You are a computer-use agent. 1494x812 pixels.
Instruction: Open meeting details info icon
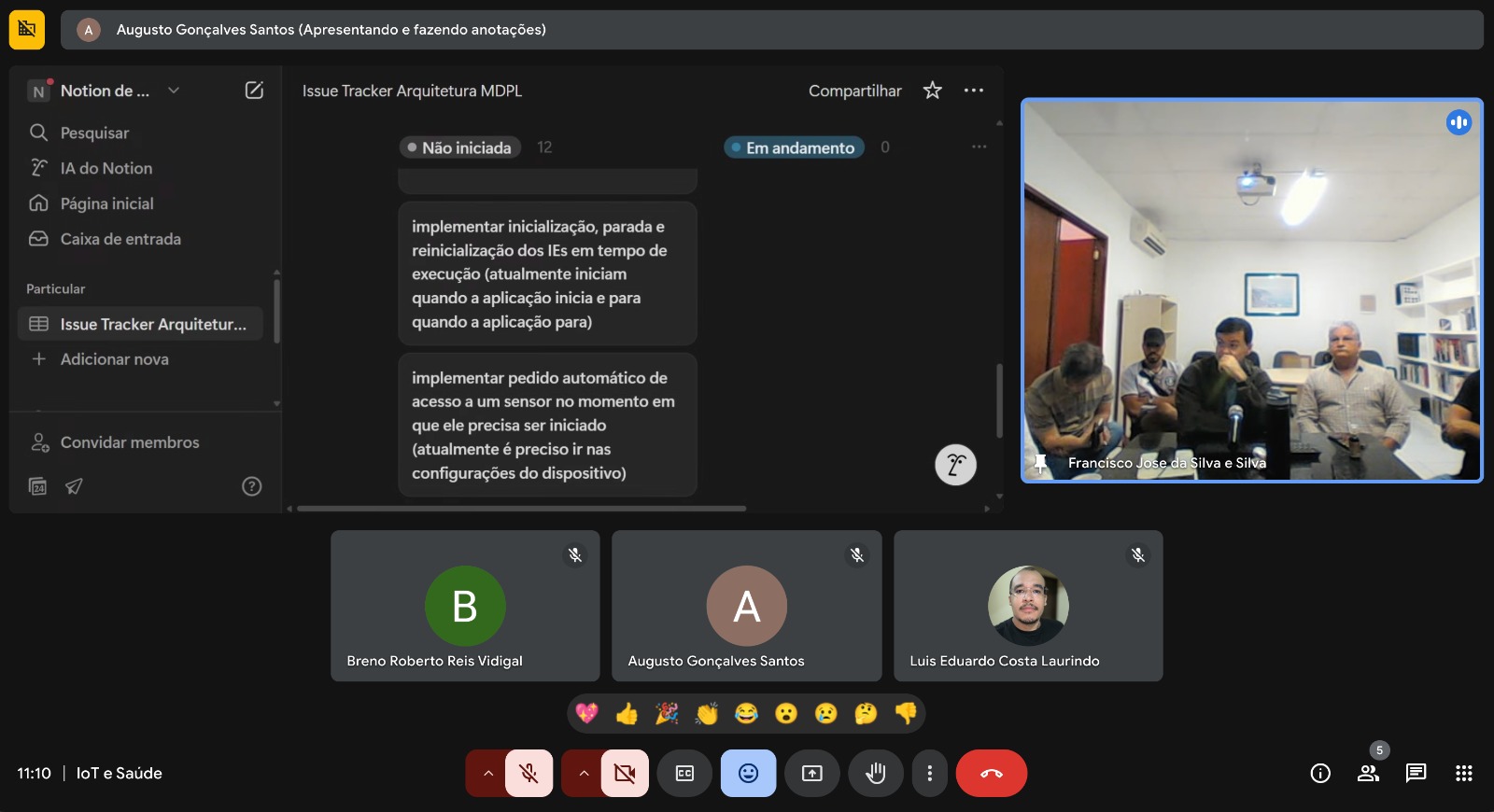[x=1320, y=773]
